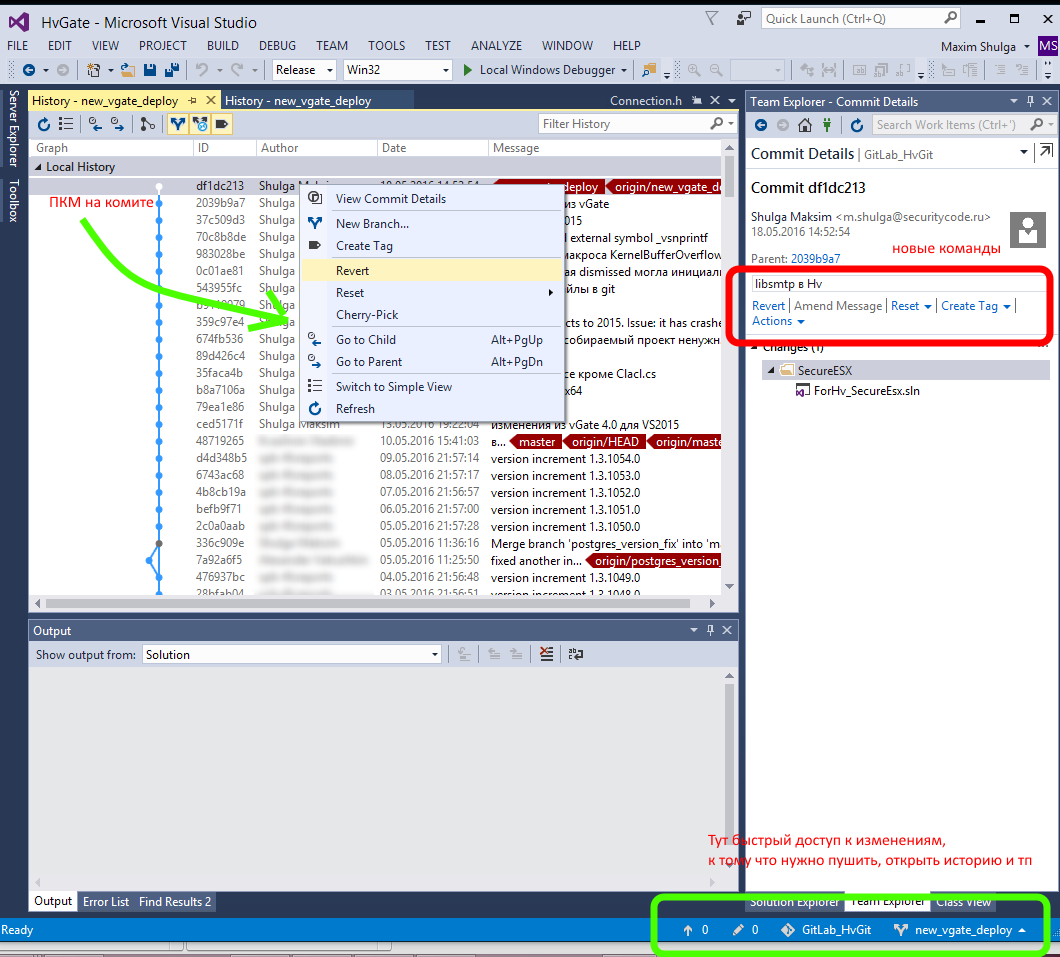Click the pop-out arrow icon beside Commit Details
Viewport: 1060px width, 957px height.
coord(1046,151)
